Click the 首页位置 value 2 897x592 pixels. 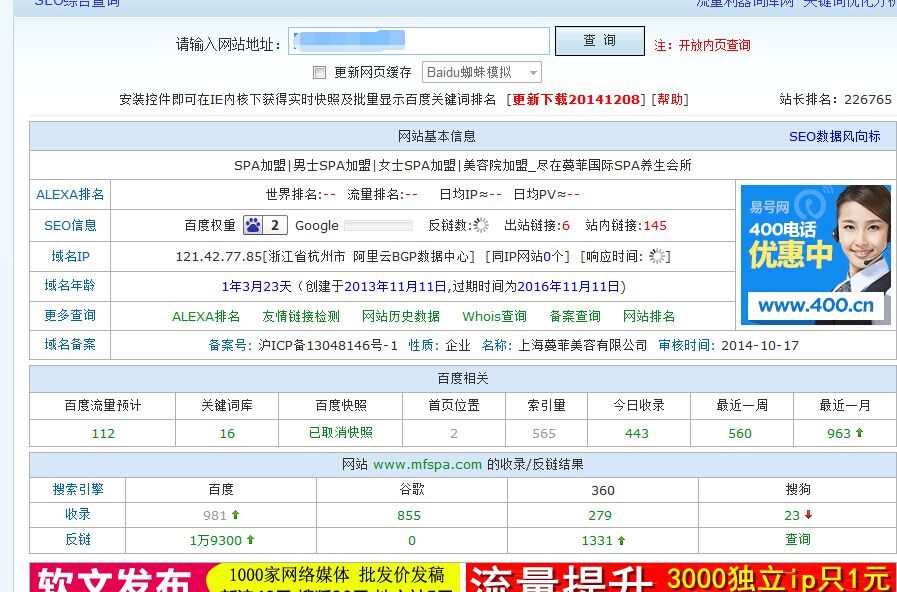tap(454, 434)
